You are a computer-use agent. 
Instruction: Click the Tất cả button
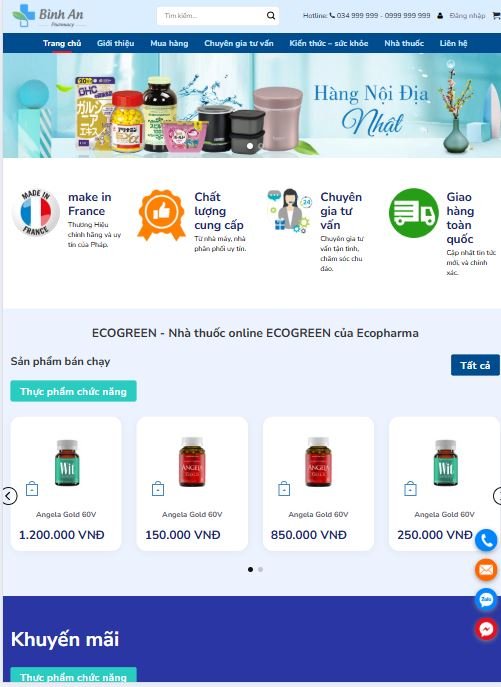pos(475,365)
